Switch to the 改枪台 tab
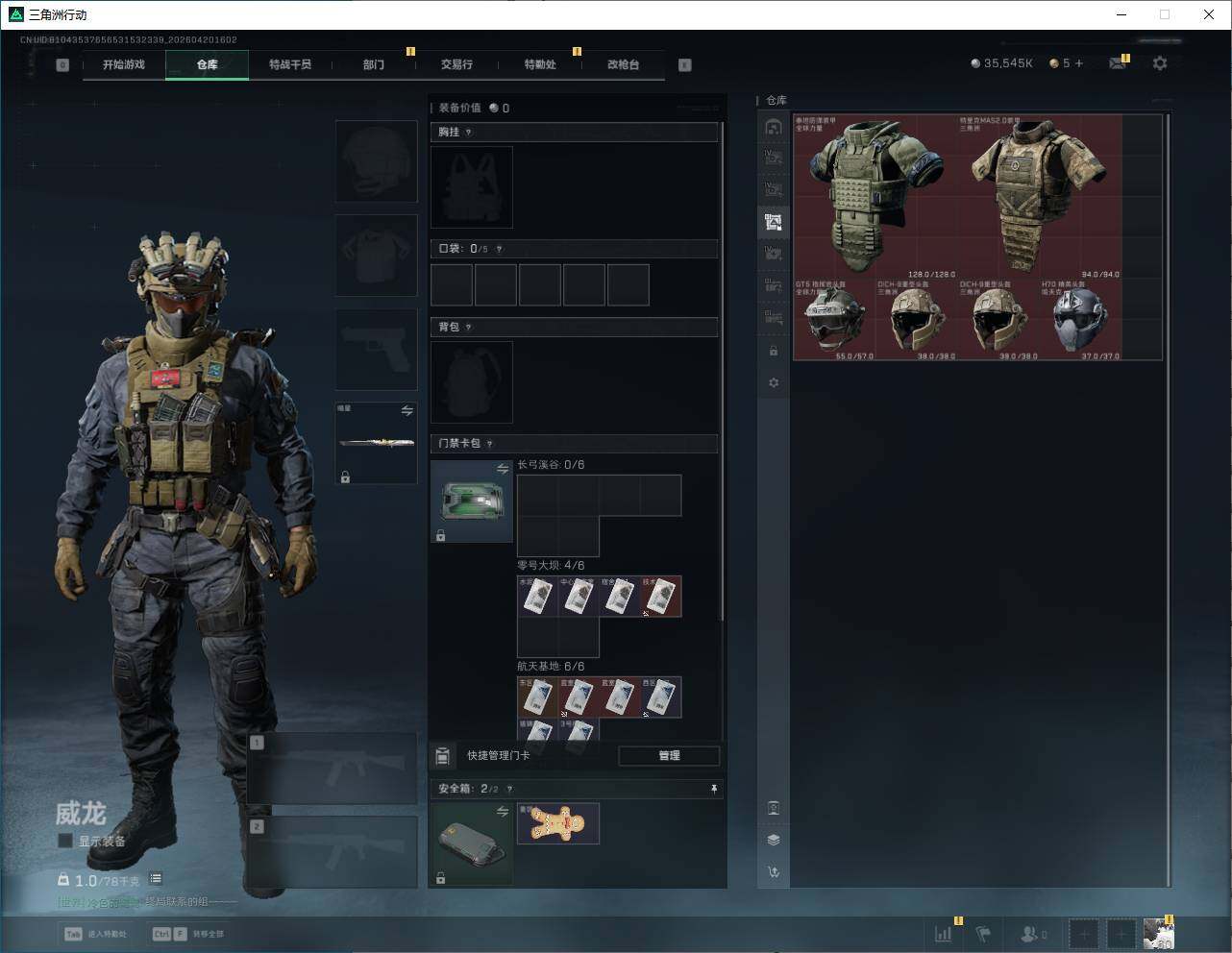Image resolution: width=1232 pixels, height=953 pixels. pyautogui.click(x=623, y=64)
